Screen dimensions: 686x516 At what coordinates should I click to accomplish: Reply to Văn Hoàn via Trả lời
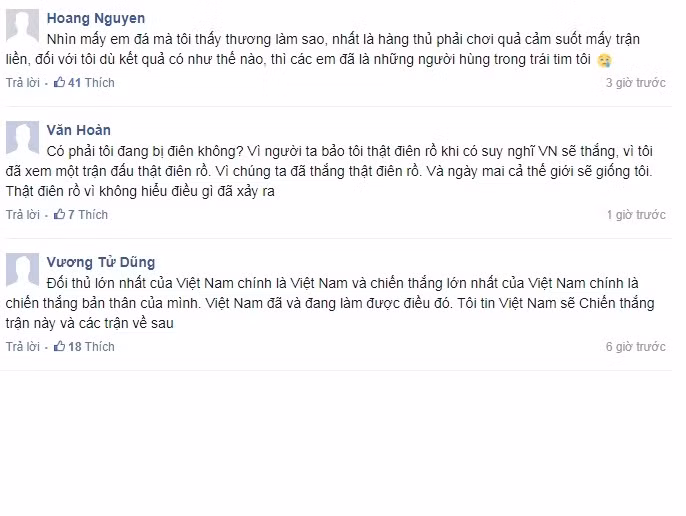tap(23, 214)
